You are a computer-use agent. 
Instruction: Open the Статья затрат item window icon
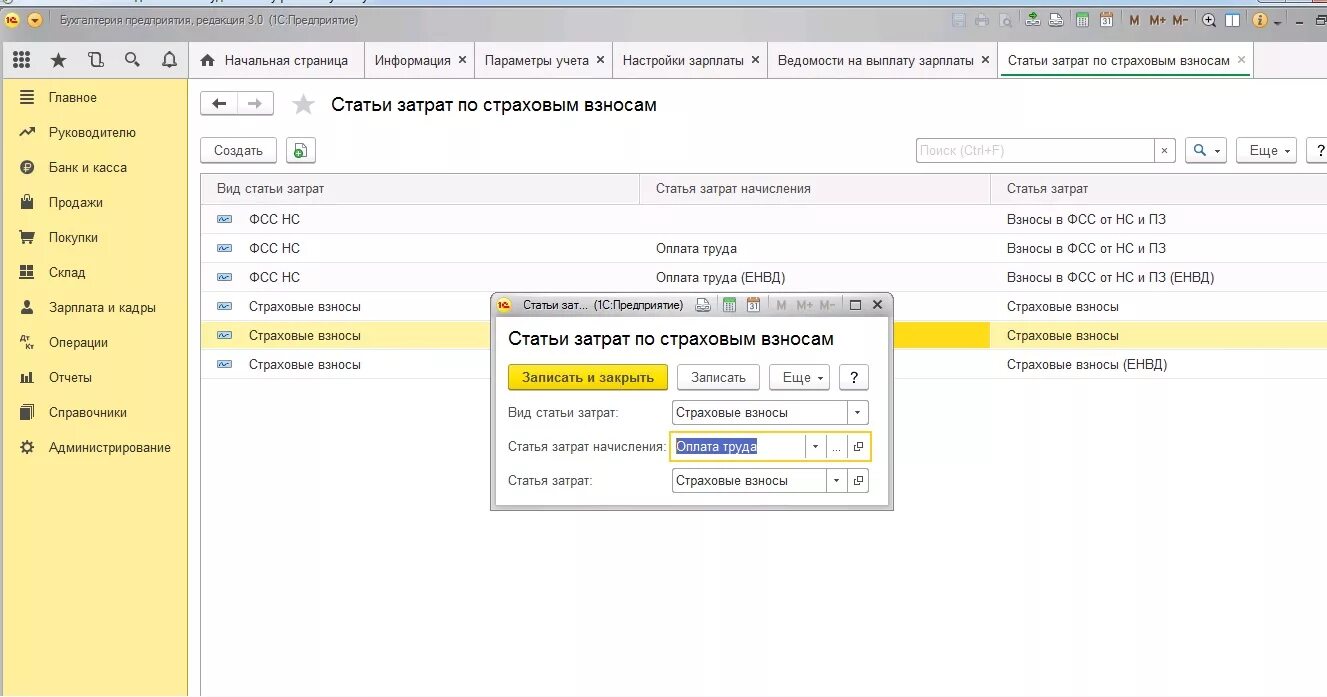coord(859,481)
